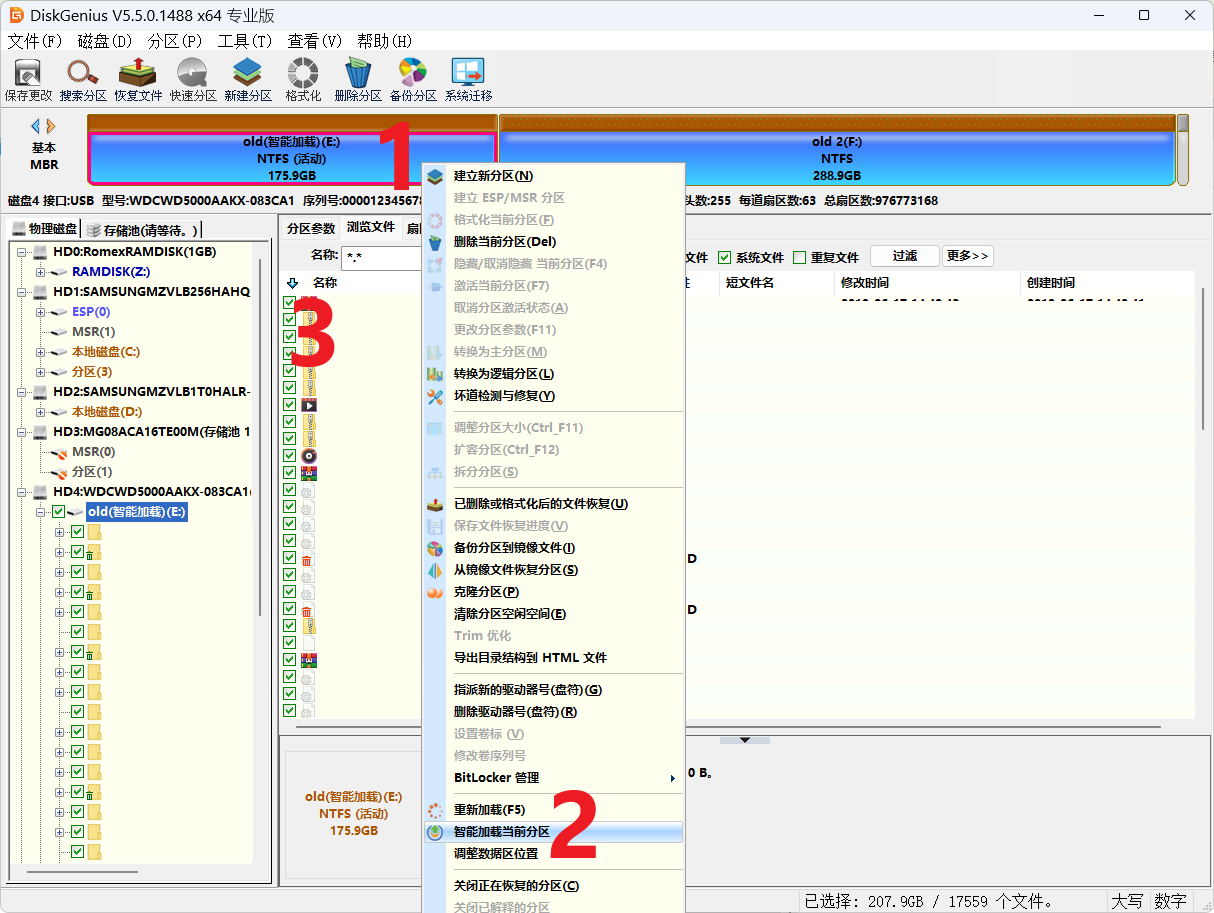Viewport: 1214px width, 913px height.
Task: Select the MSR(1) tree item
Action: [93, 331]
